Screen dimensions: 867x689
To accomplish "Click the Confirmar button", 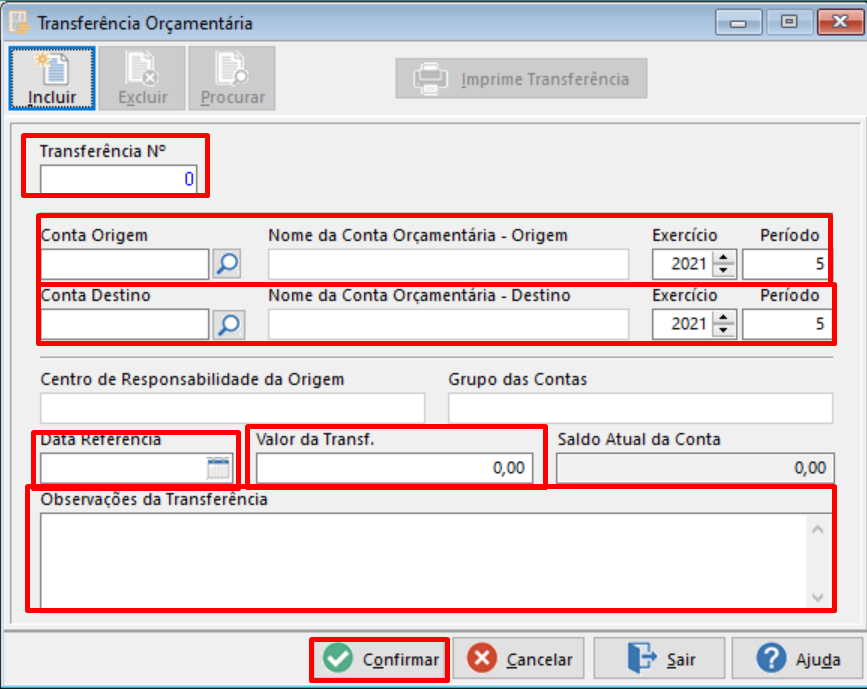I will coord(380,659).
